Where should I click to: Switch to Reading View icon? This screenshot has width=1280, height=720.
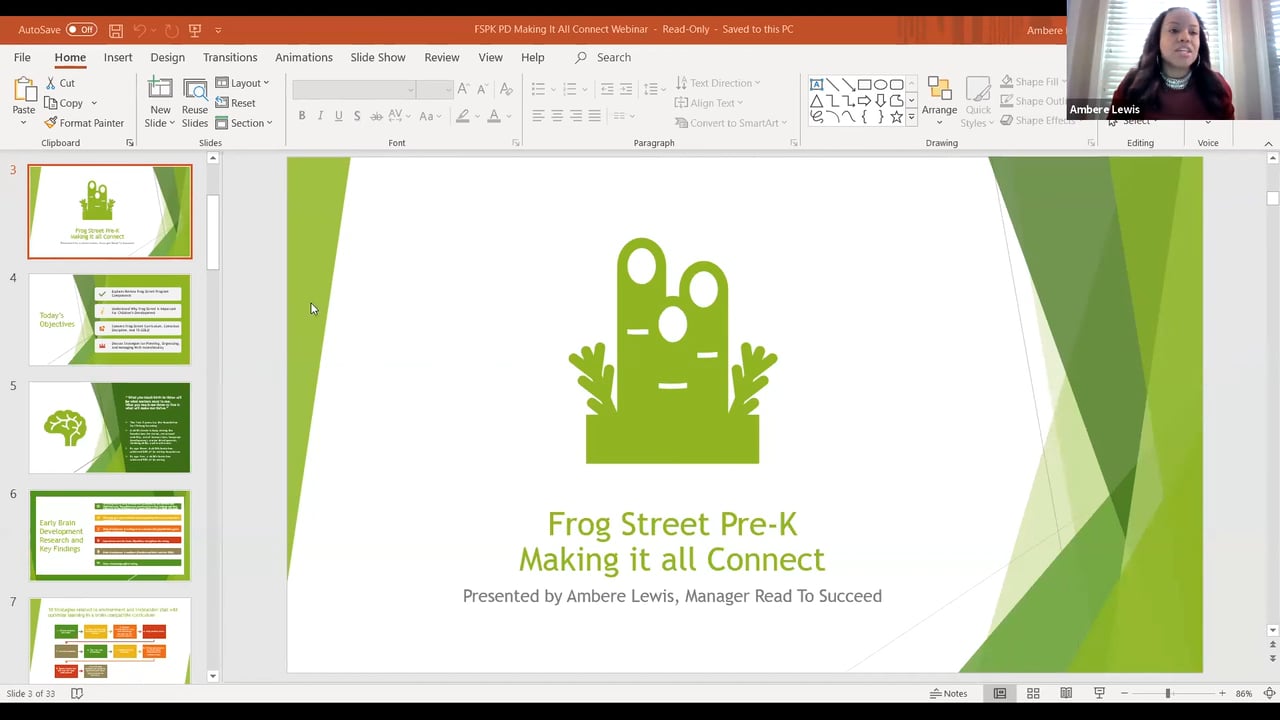(x=1066, y=693)
